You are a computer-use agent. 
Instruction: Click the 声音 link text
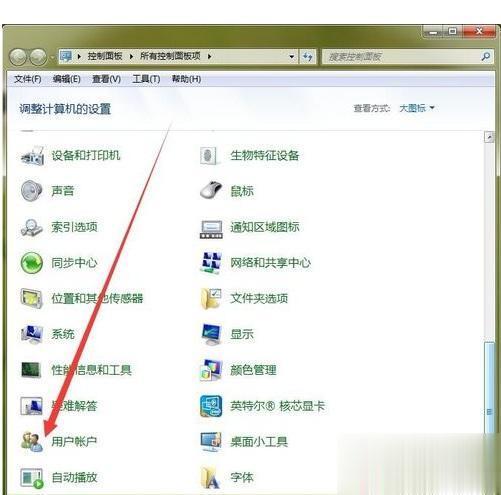63,191
